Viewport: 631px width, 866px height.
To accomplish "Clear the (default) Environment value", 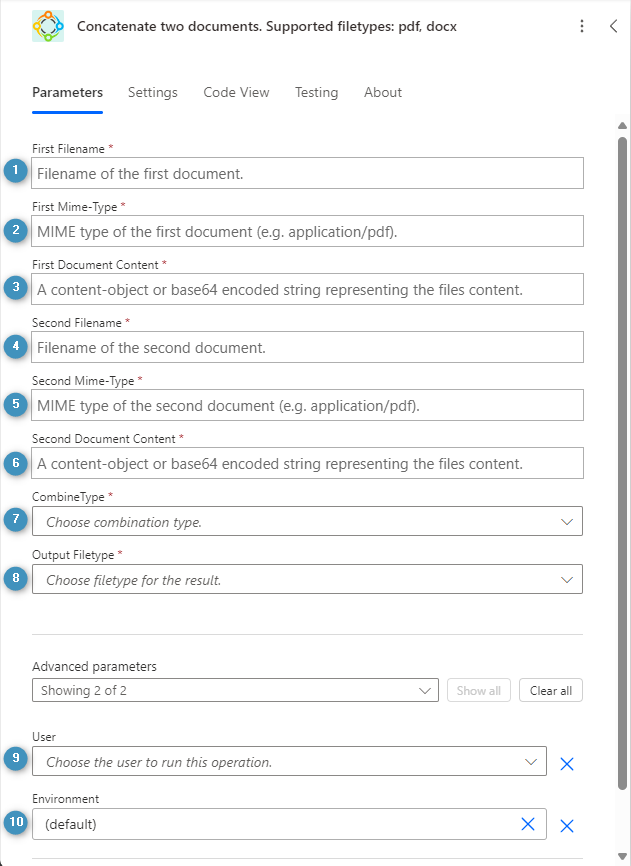I will click(x=528, y=824).
